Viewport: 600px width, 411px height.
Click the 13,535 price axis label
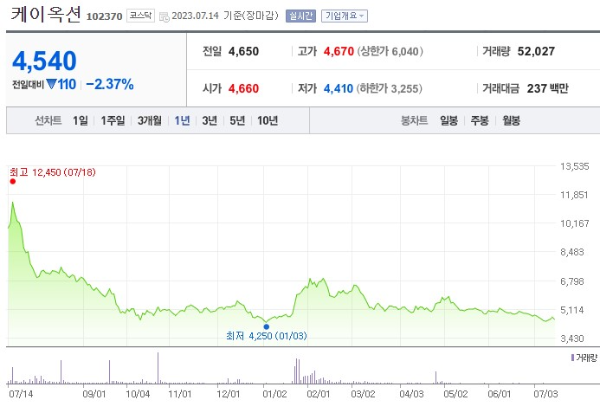[x=575, y=166]
